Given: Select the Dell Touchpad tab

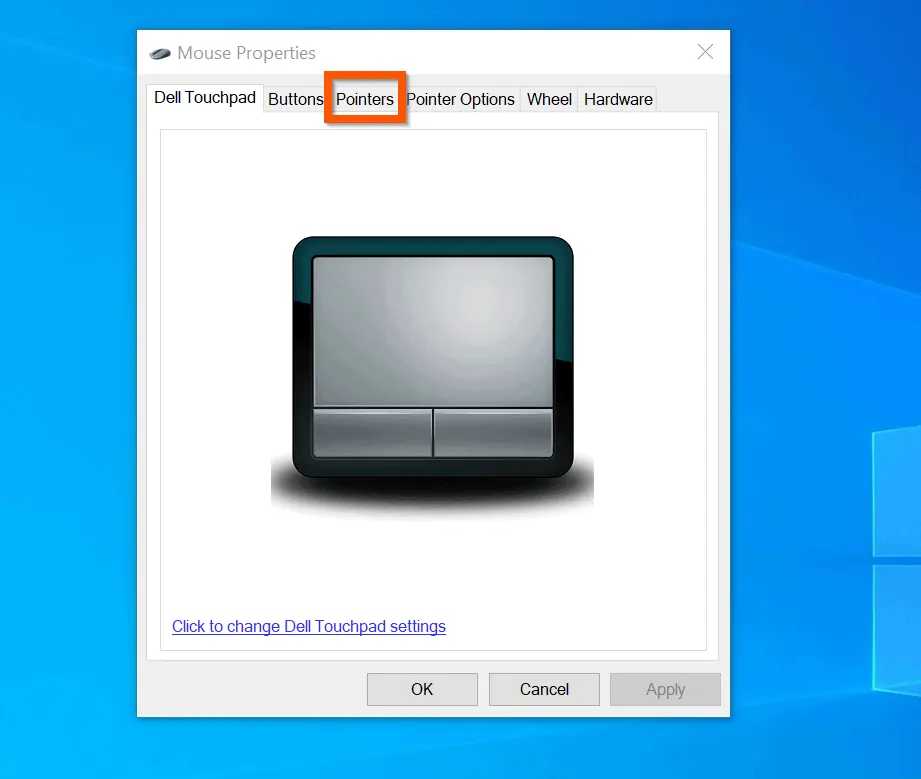Looking at the screenshot, I should 205,98.
